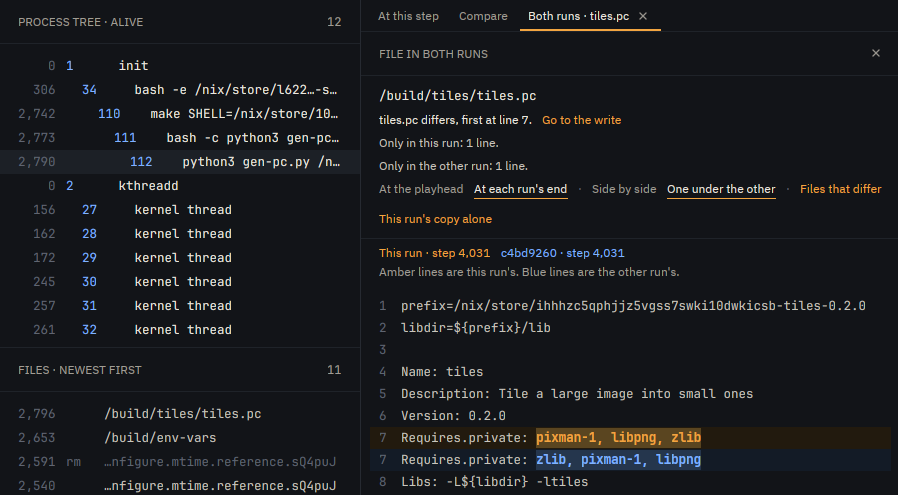The width and height of the screenshot is (898, 495).
Task: Open the Compare tab
Action: pos(483,16)
